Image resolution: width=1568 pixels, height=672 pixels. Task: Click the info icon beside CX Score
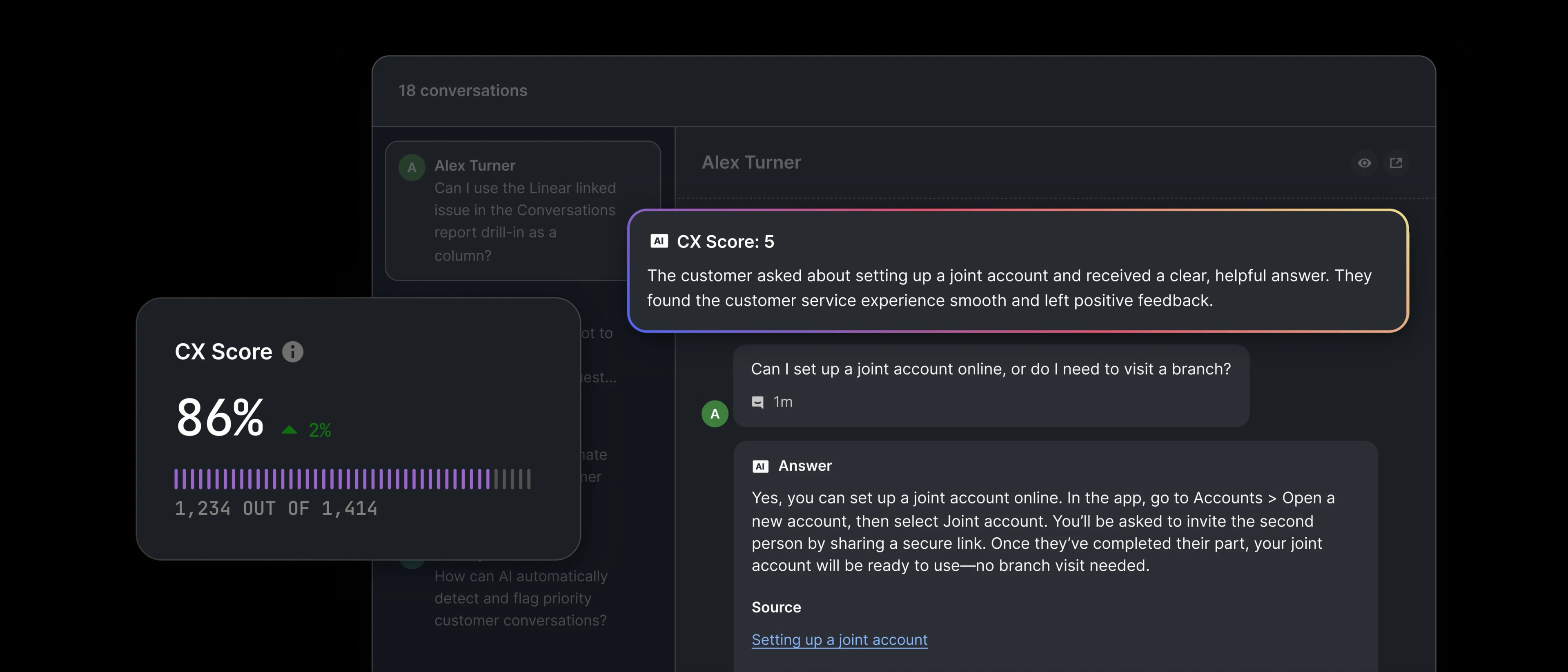click(292, 352)
